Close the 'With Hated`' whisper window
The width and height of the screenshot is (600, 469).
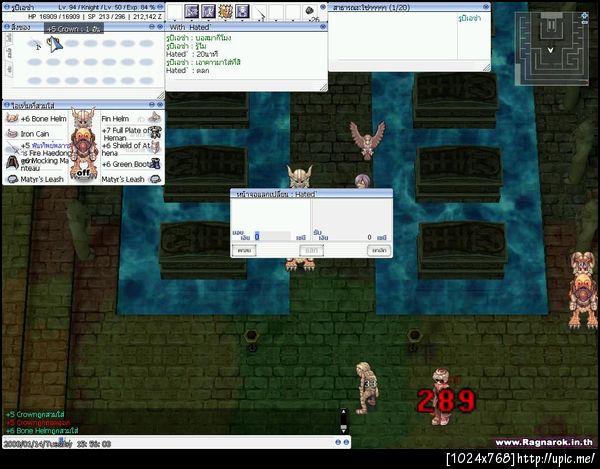pyautogui.click(x=323, y=27)
